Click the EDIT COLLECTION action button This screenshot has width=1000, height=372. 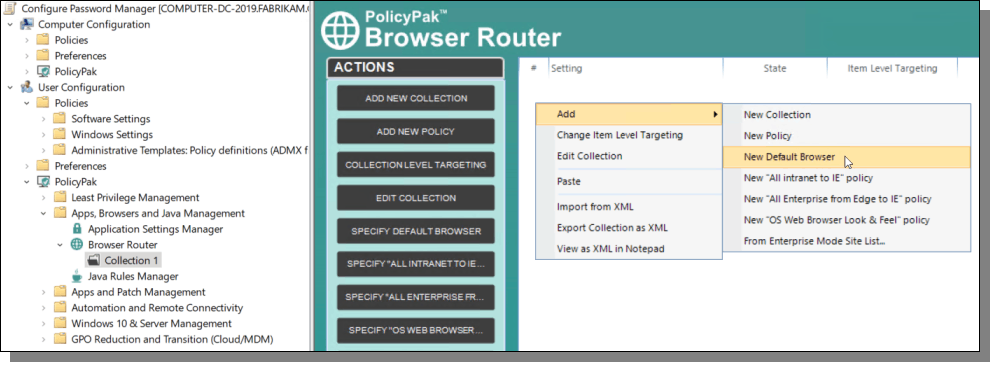[x=416, y=198]
